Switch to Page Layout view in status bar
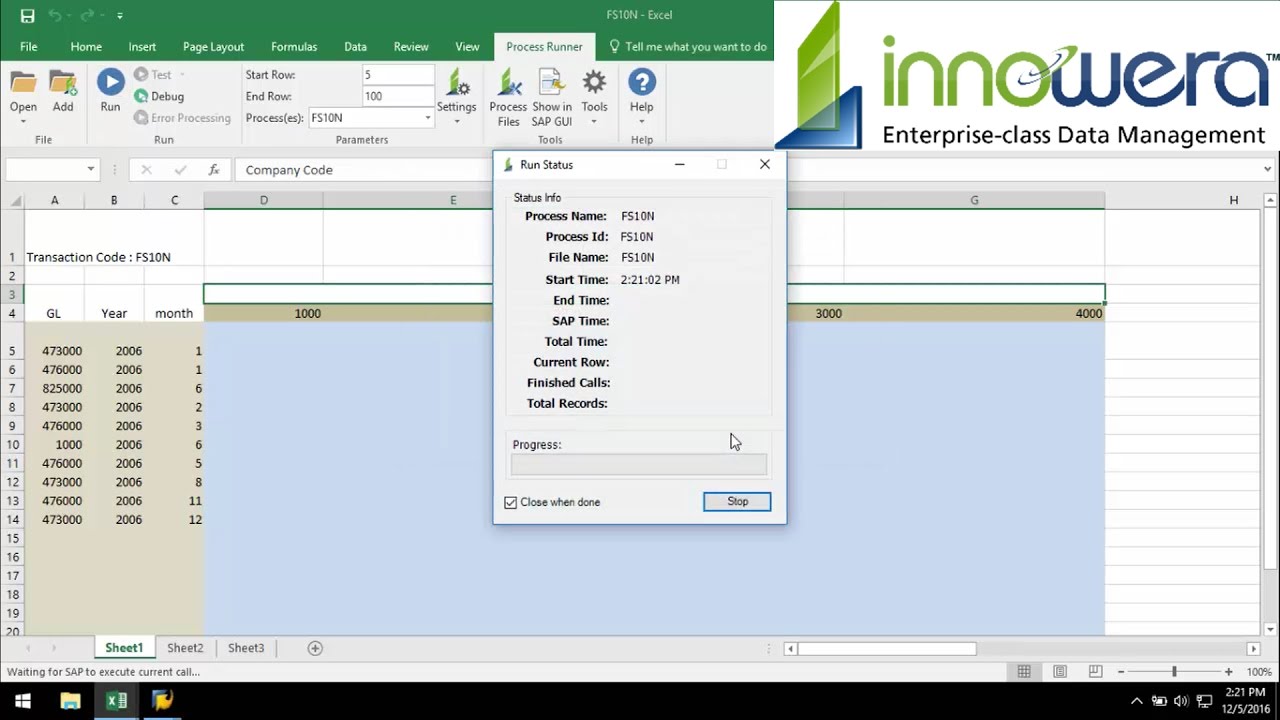The image size is (1280, 720). coord(1060,672)
